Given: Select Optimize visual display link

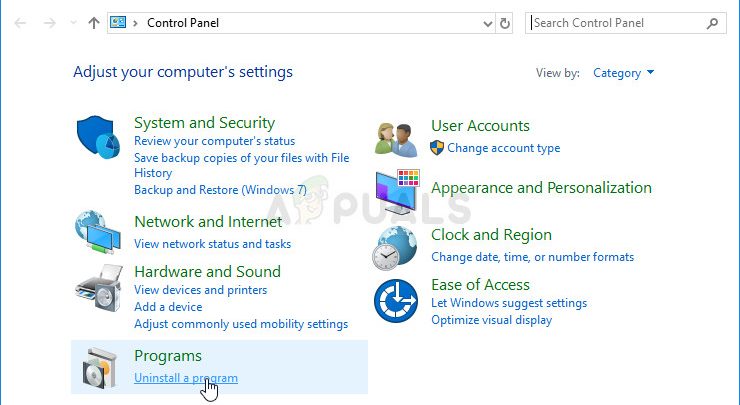Looking at the screenshot, I should [x=491, y=320].
